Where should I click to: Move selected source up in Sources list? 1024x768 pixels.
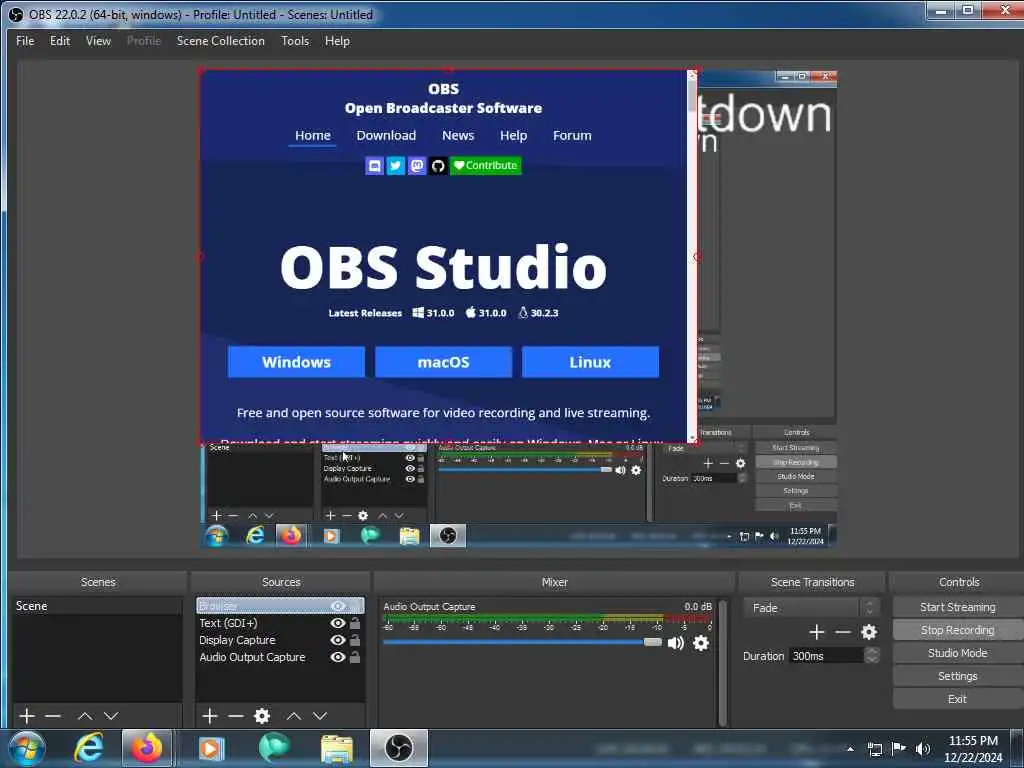tap(294, 716)
